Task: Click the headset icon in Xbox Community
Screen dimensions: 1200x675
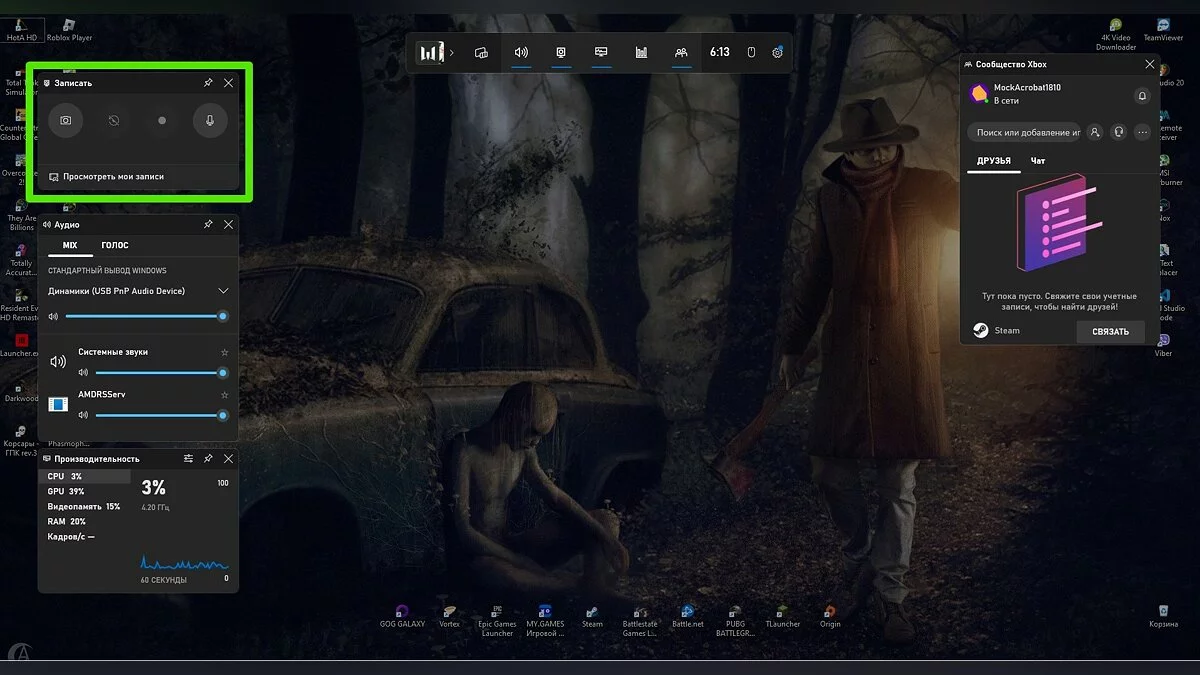Action: click(1118, 132)
